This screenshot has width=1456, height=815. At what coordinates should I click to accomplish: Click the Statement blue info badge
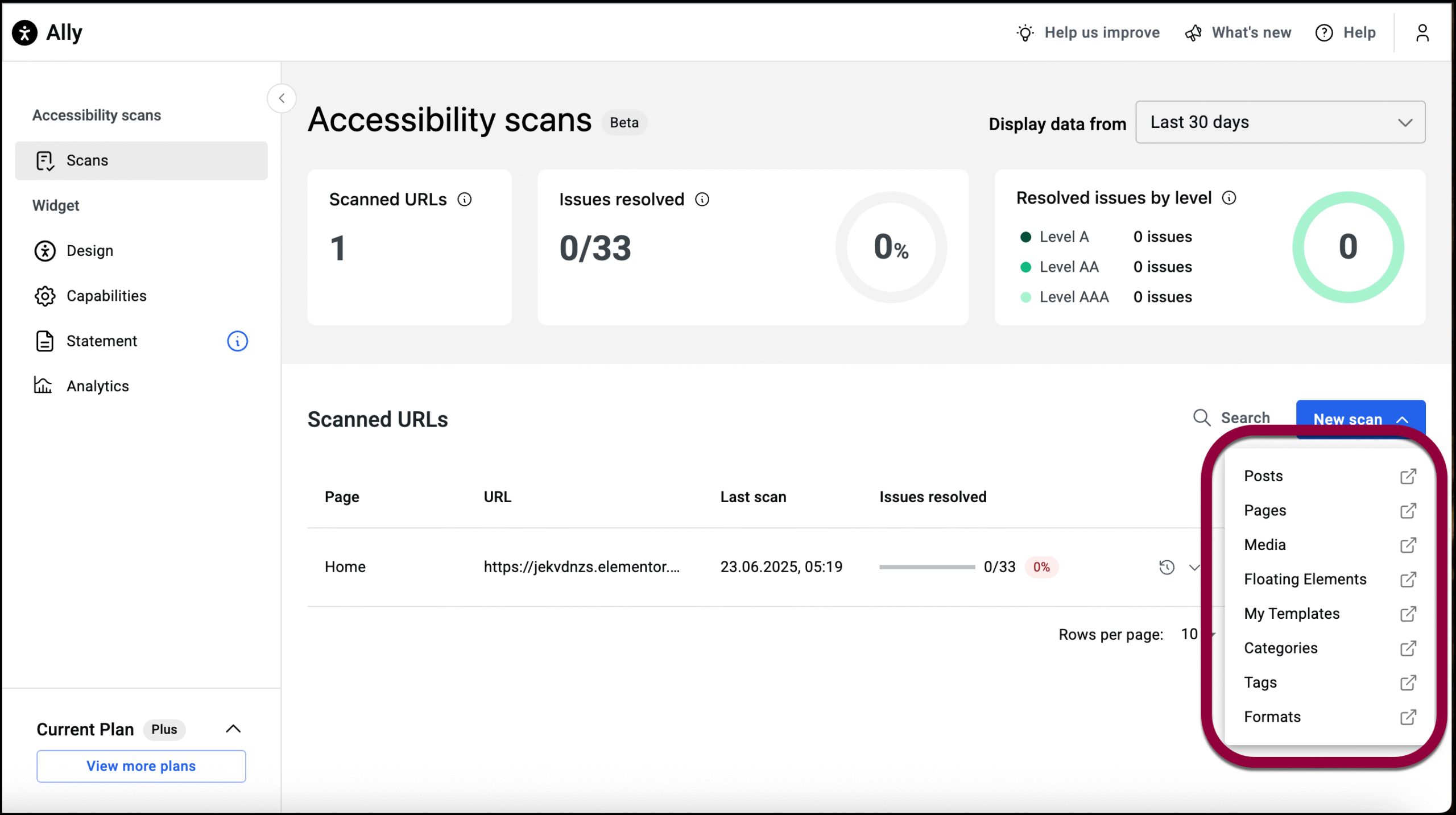click(237, 341)
